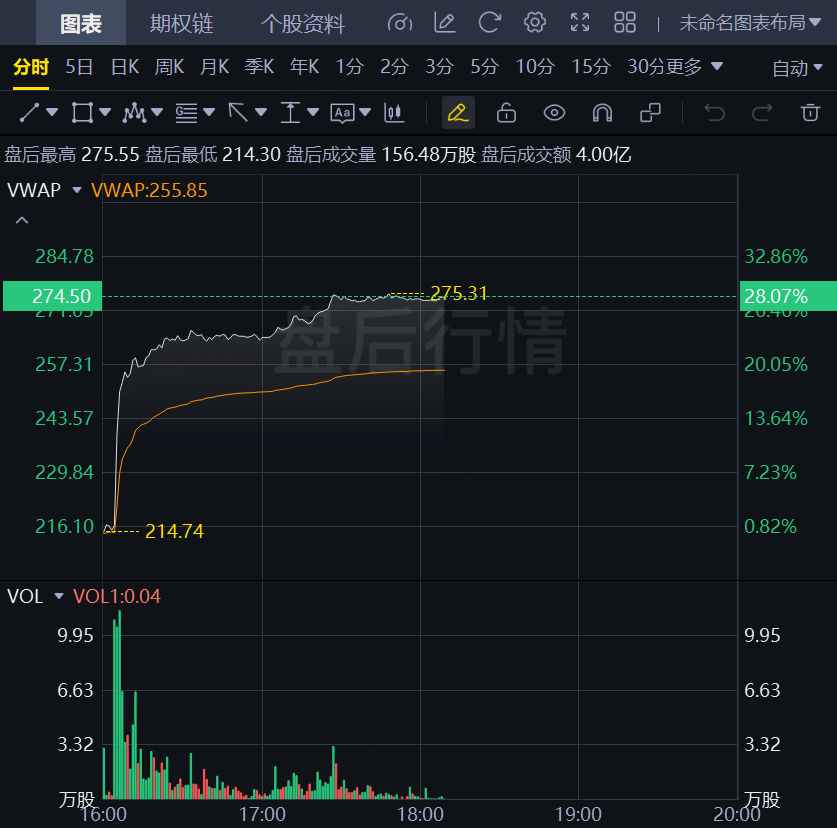Select the 5分 interval
The width and height of the screenshot is (837, 828).
[484, 67]
